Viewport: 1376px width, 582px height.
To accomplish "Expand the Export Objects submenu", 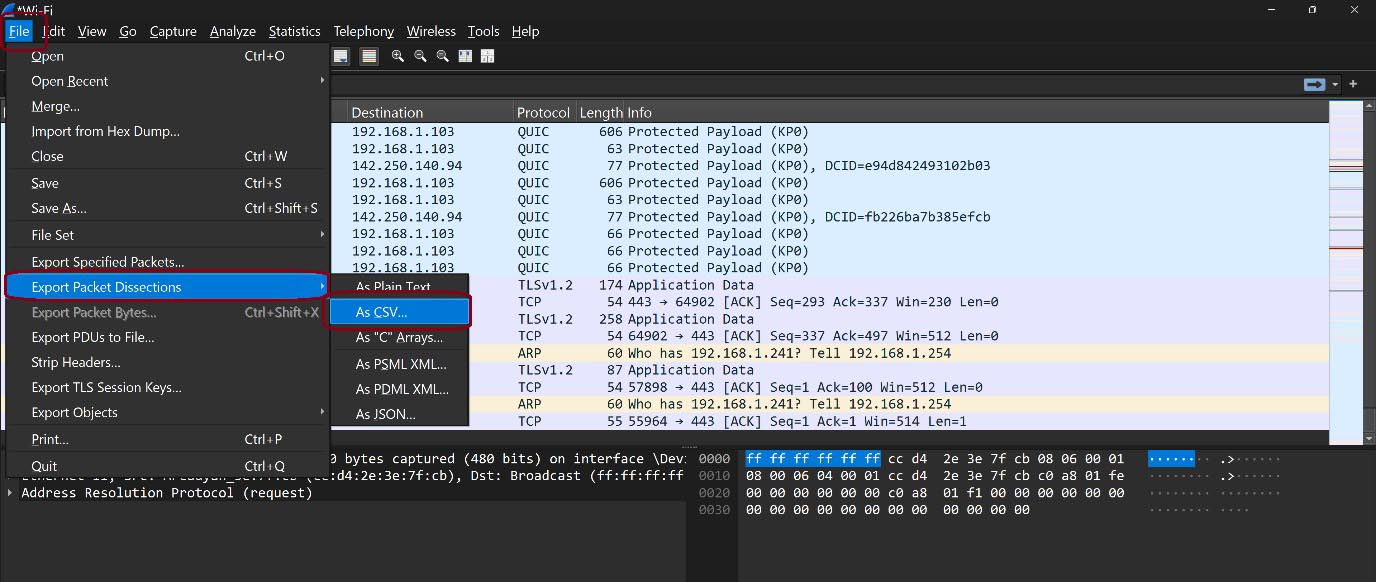I will pos(168,412).
